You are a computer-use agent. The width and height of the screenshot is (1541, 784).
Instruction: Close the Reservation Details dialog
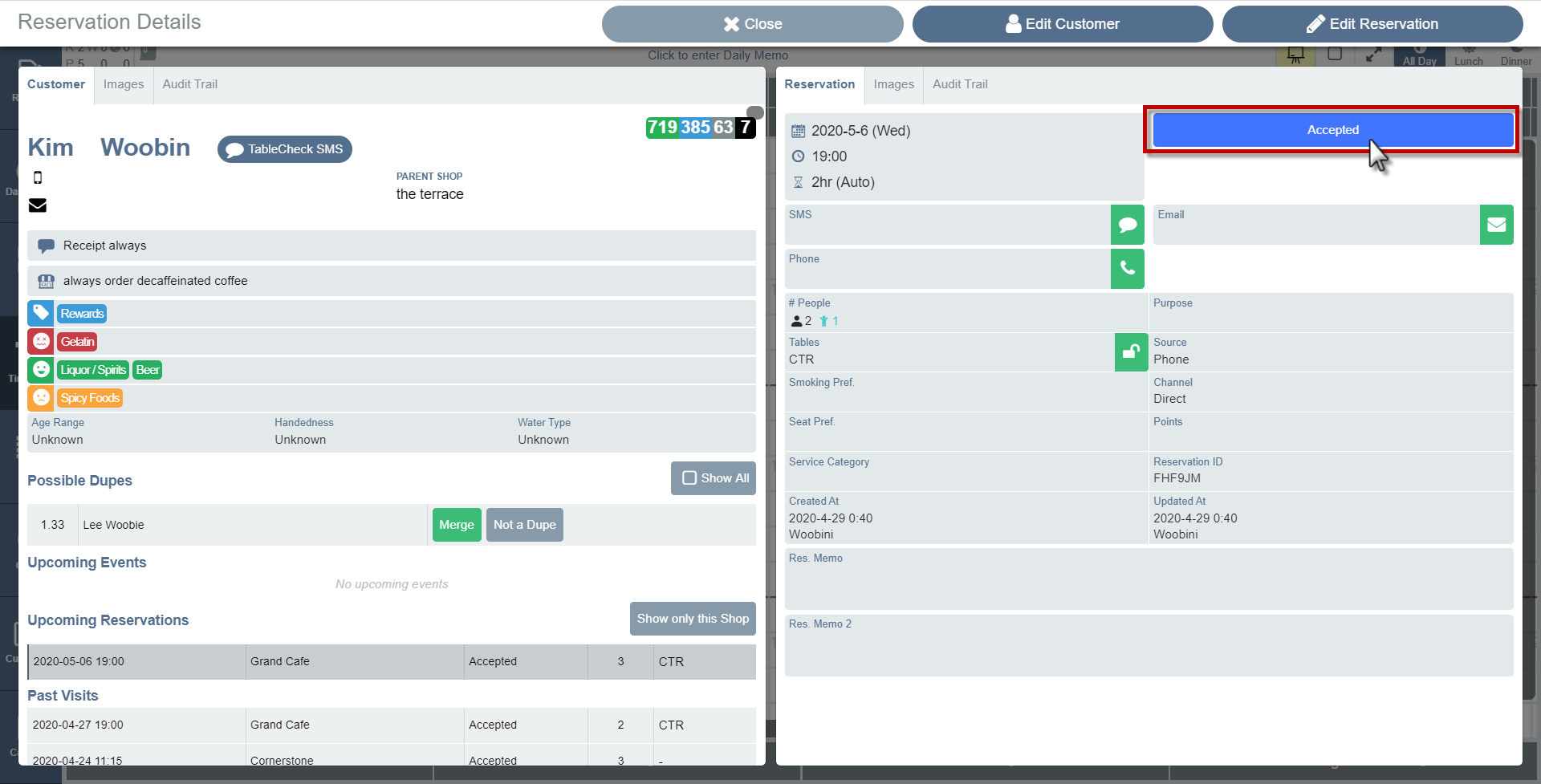(752, 24)
